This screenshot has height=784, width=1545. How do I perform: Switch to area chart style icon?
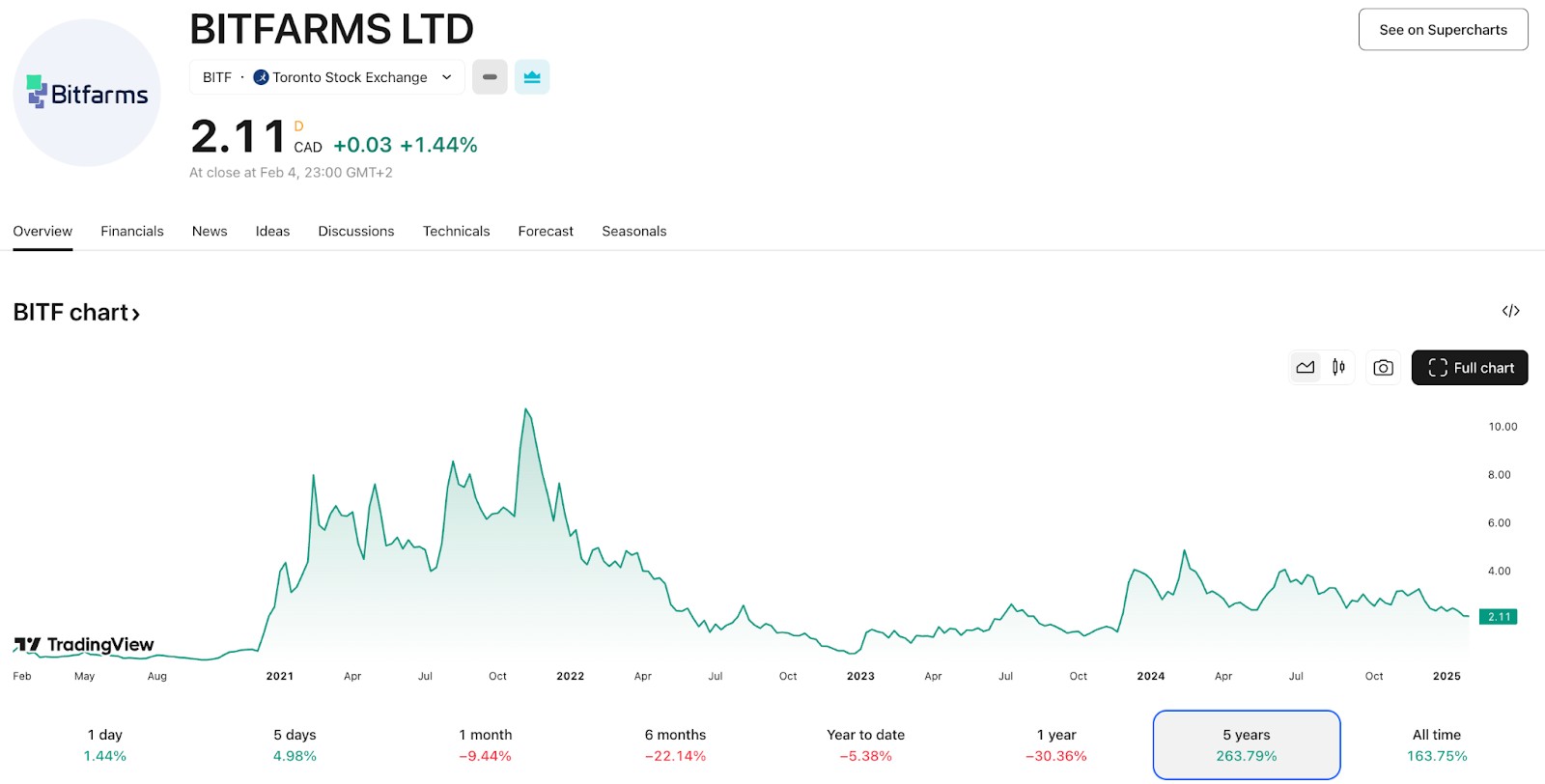1306,368
